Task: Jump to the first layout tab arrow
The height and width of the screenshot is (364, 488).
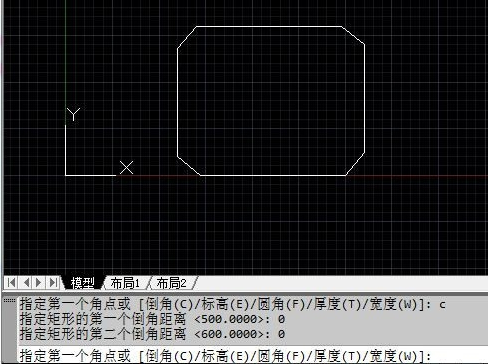Action: point(12,283)
